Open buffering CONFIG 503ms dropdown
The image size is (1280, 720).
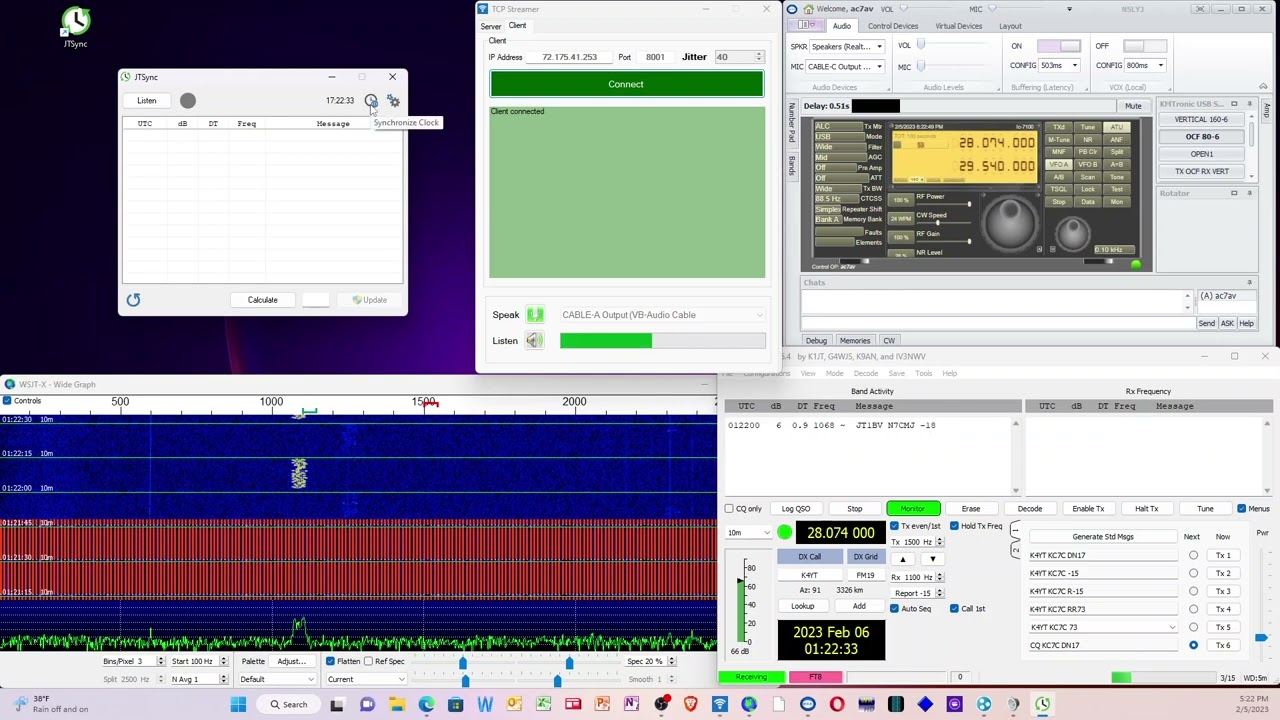(x=1059, y=66)
